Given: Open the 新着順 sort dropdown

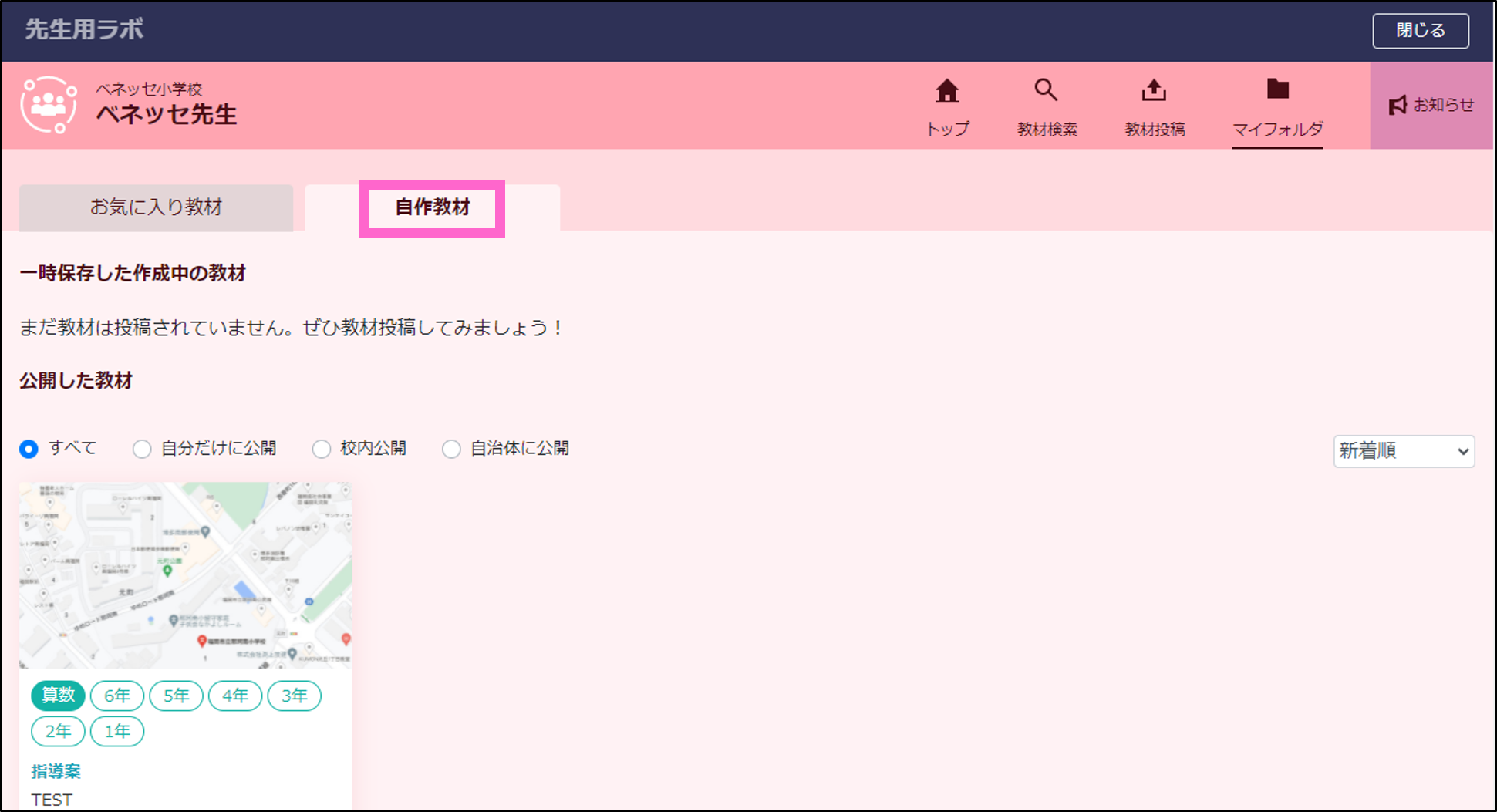Looking at the screenshot, I should point(1404,451).
